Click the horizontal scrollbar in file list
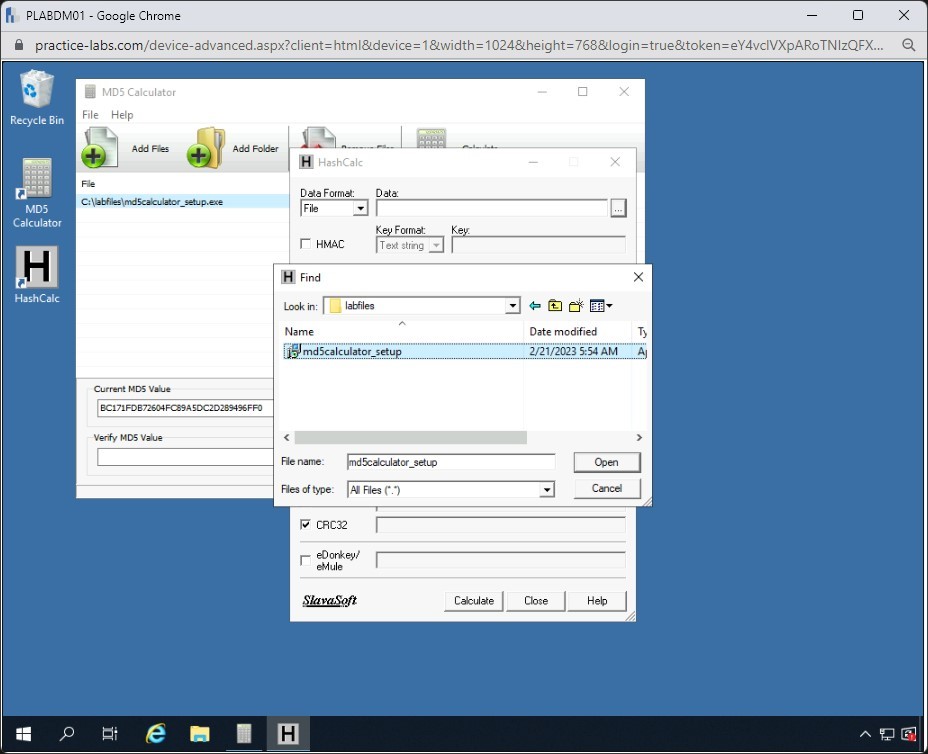Screen dimensions: 928x754 coord(410,437)
